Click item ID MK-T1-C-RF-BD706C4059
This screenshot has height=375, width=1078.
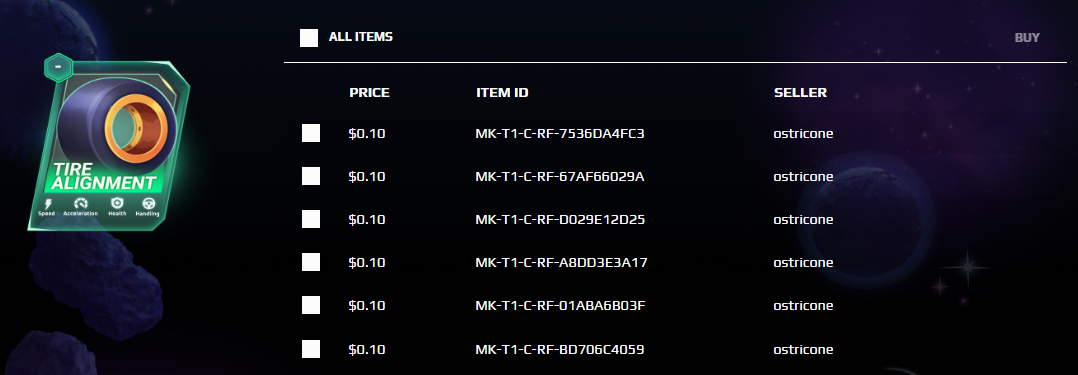(x=560, y=350)
